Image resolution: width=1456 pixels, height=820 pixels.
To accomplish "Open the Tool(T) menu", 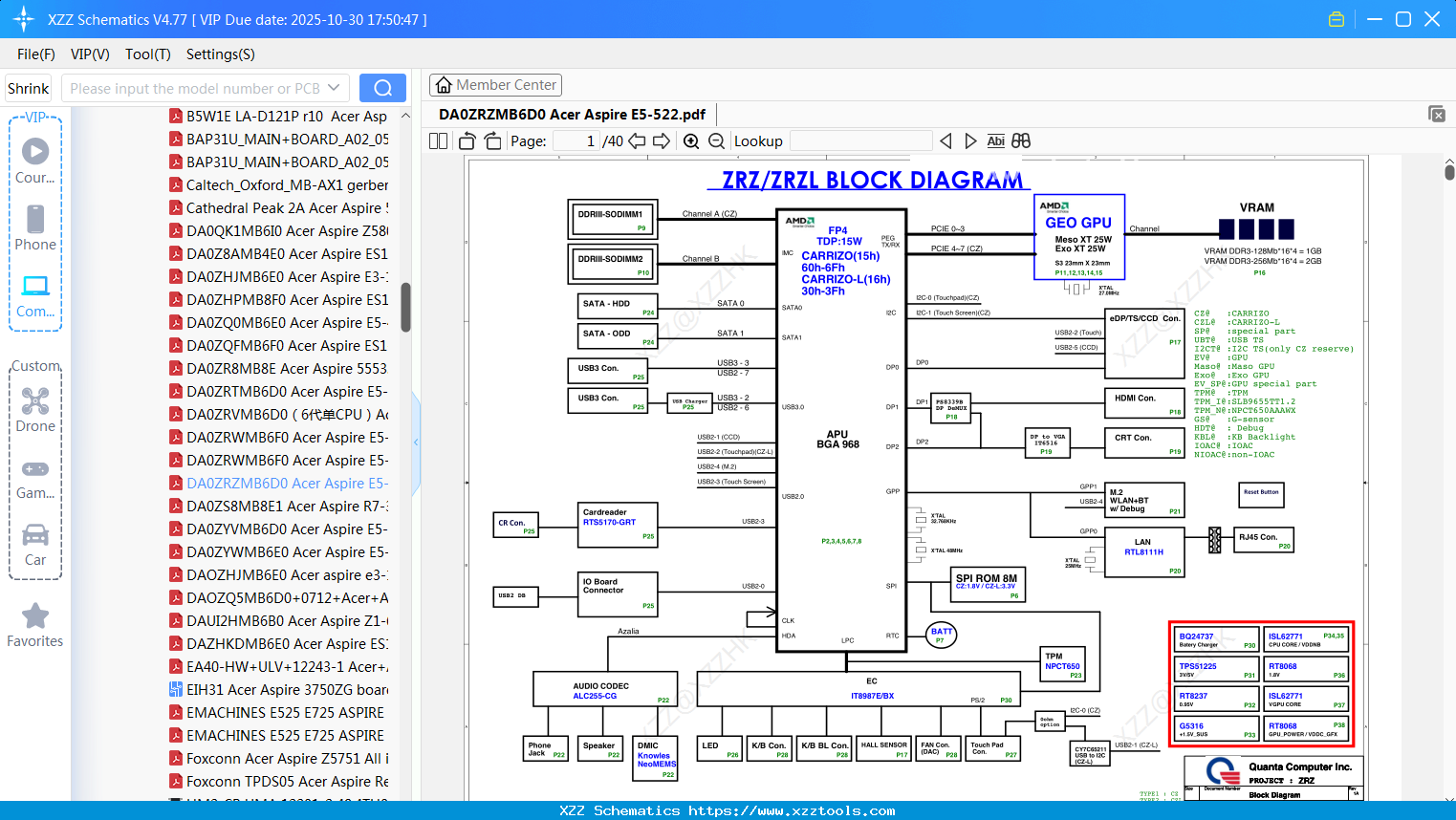I will pyautogui.click(x=148, y=54).
